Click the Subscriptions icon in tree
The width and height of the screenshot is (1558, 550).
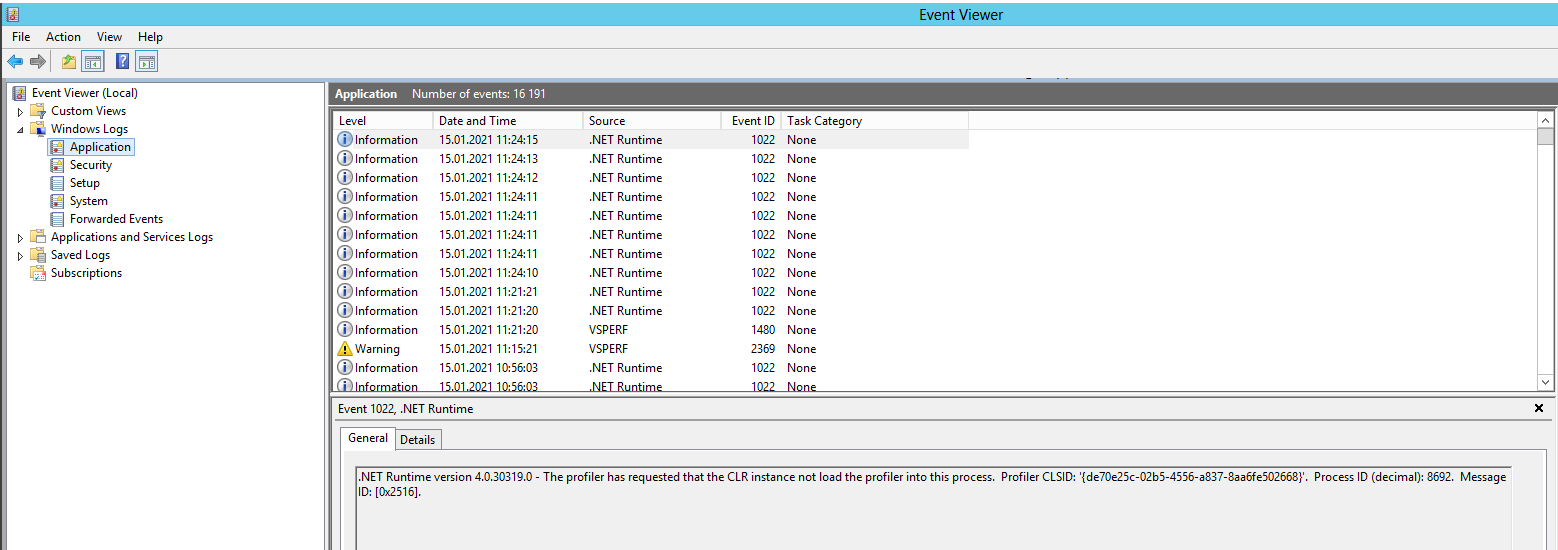(x=38, y=273)
